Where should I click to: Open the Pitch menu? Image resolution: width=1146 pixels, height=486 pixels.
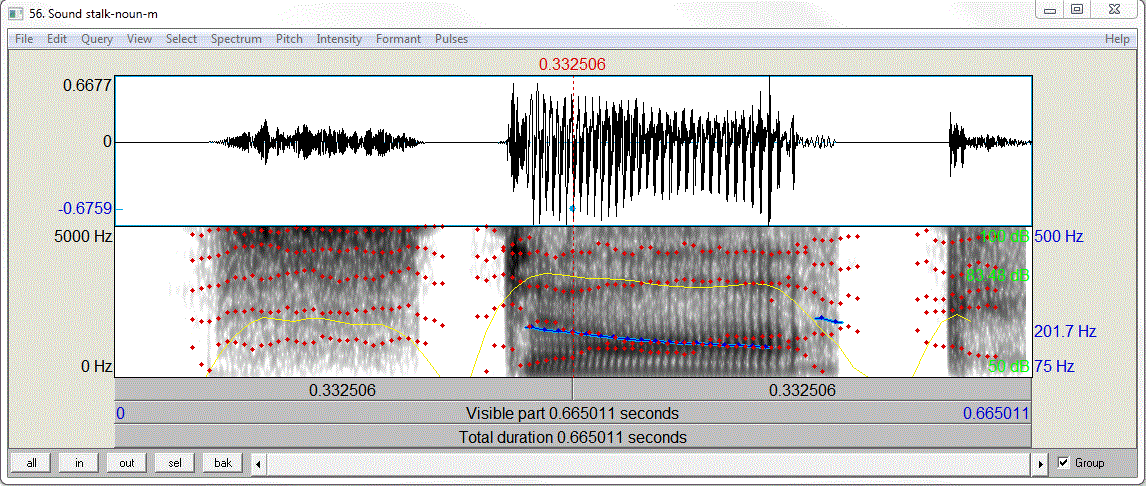click(289, 39)
